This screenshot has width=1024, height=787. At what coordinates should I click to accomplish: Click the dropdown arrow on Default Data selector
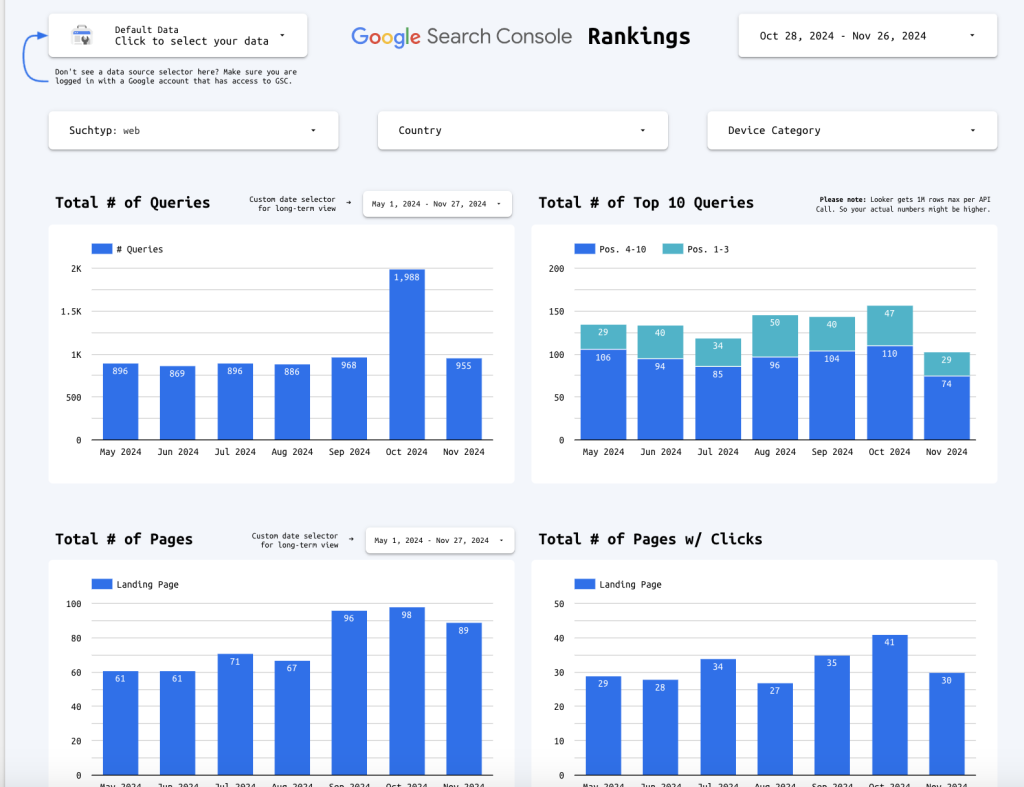tap(282, 36)
